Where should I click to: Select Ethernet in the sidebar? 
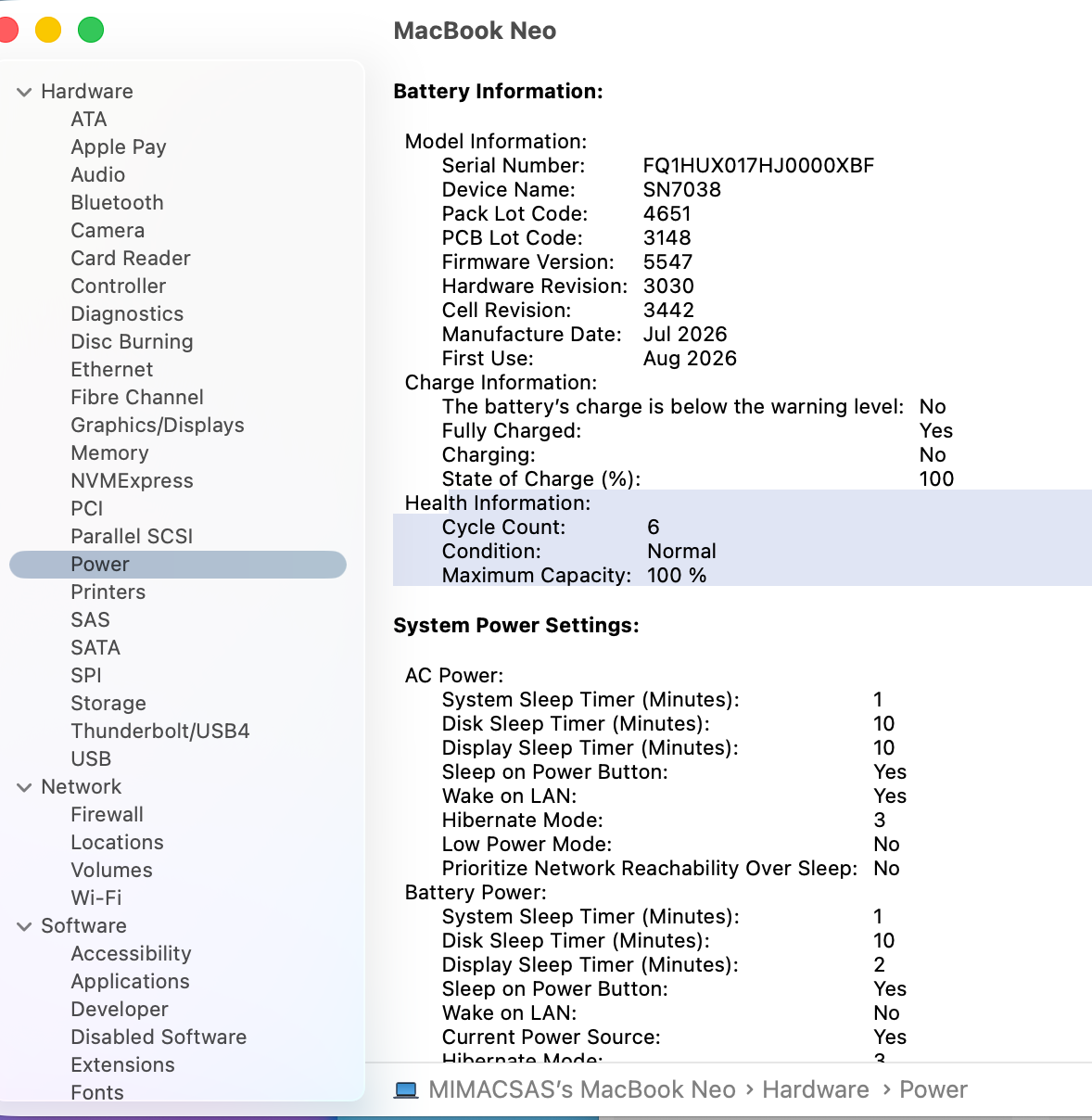(112, 370)
